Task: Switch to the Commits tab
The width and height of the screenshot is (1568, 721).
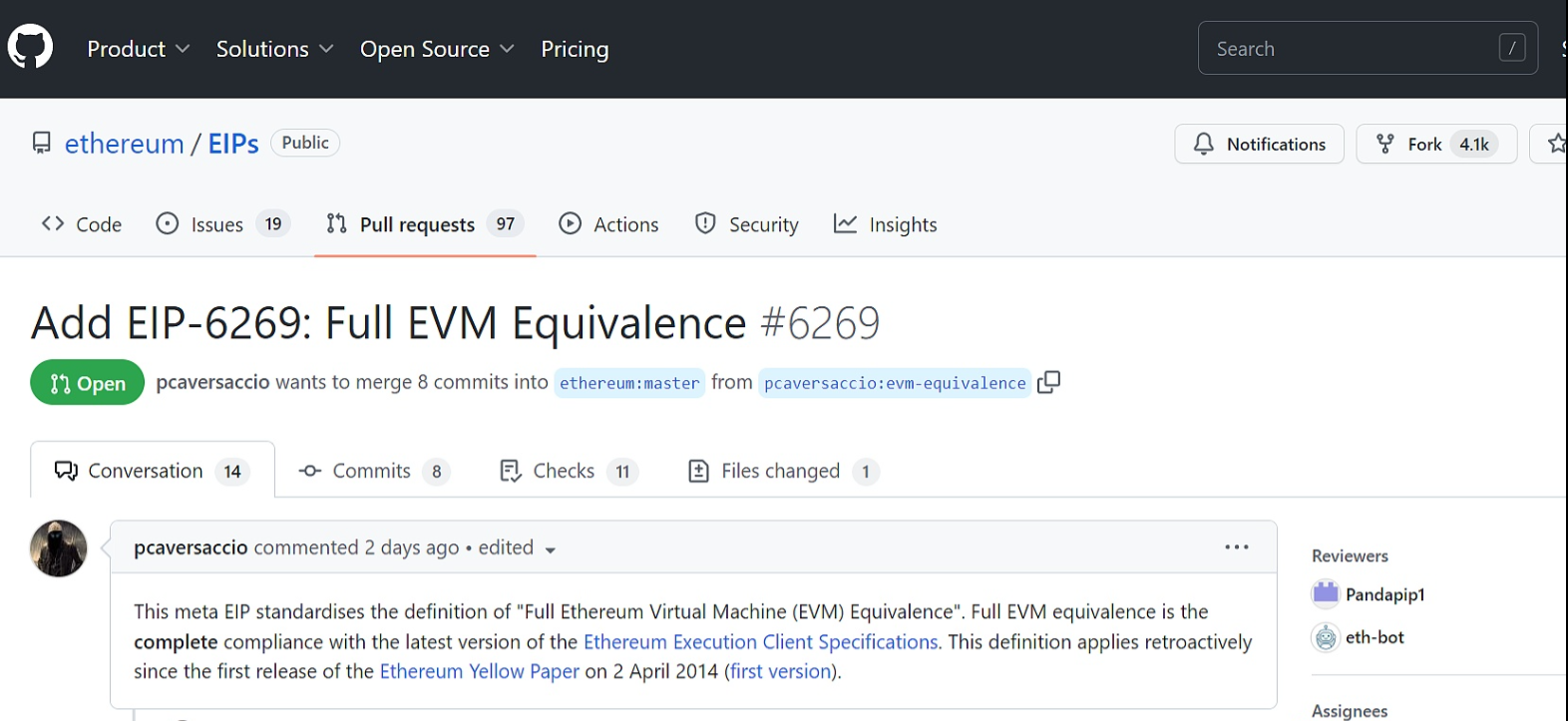Action: [373, 471]
